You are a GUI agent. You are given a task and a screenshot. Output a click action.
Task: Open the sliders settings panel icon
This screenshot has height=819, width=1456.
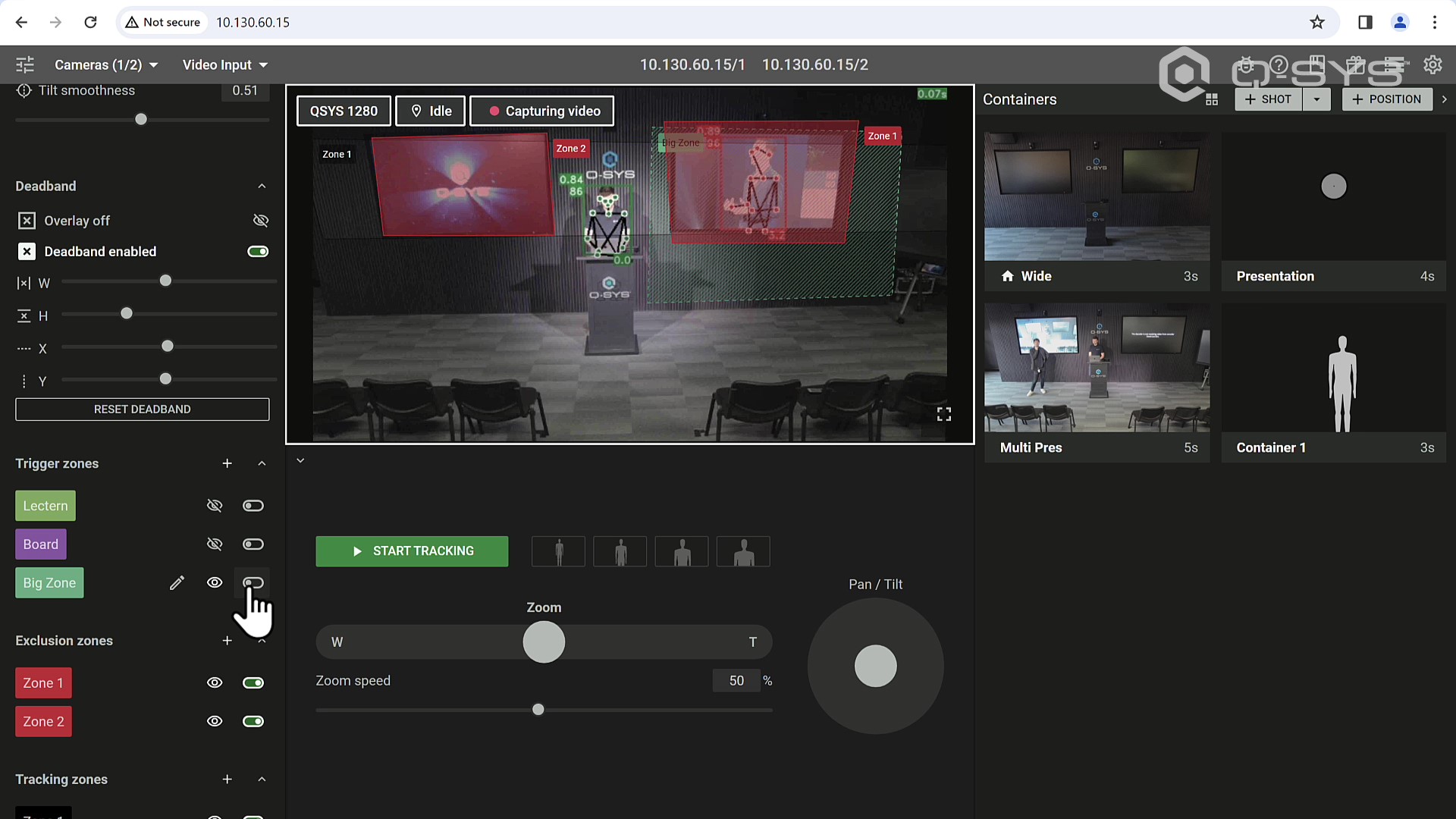(x=25, y=64)
